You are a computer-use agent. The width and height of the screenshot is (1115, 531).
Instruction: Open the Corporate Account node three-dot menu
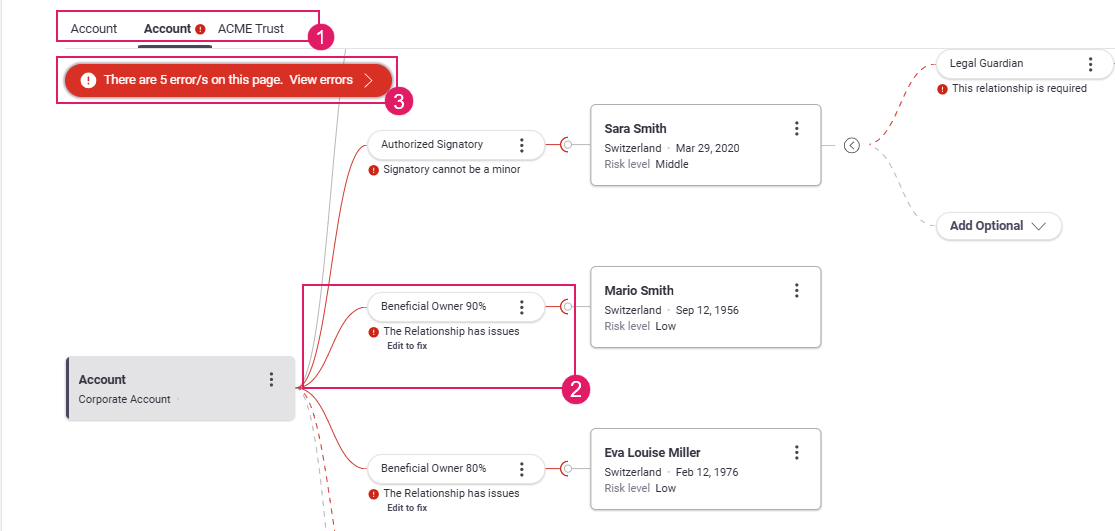[x=271, y=380]
